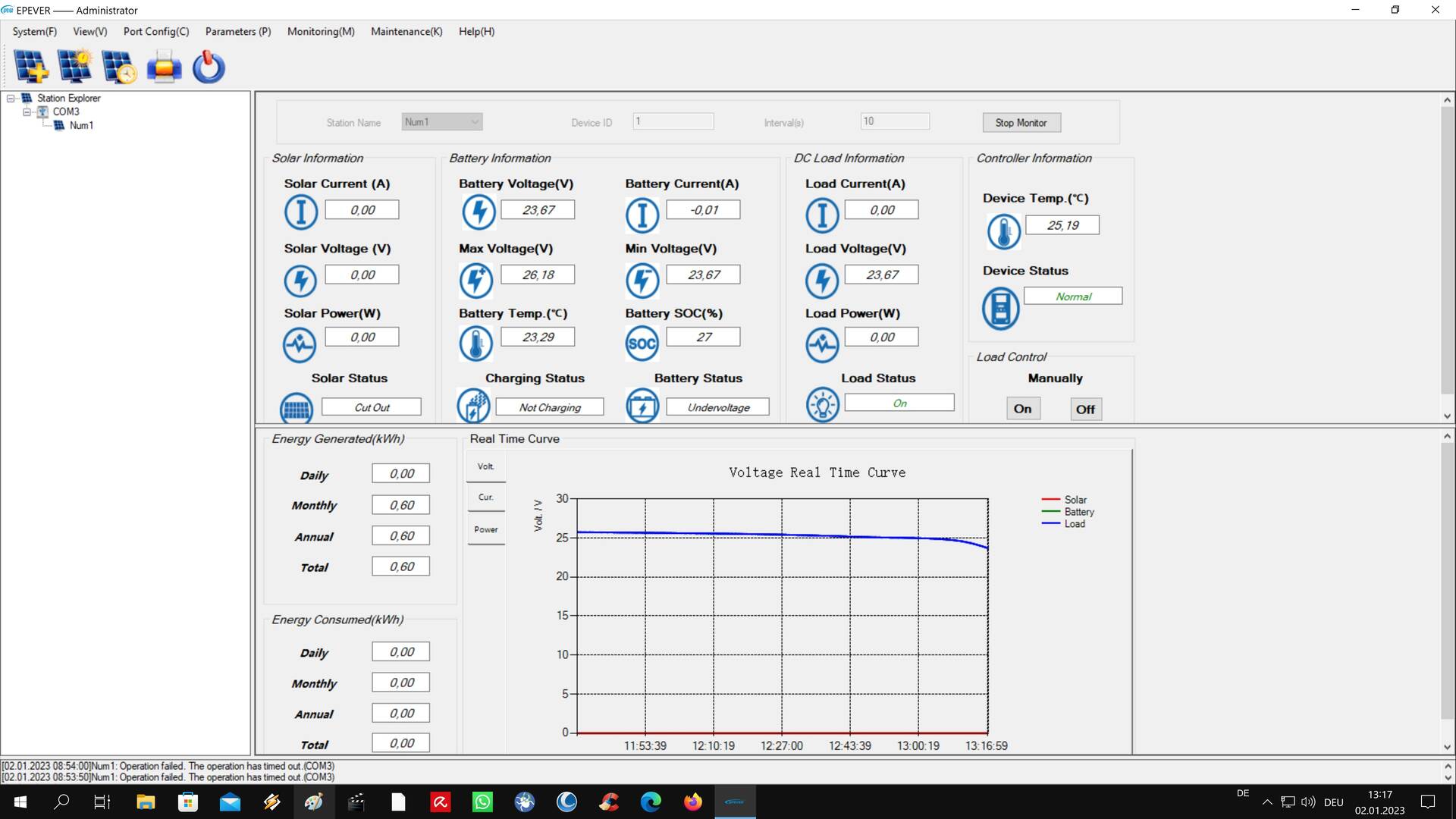Screen dimensions: 1456x819
Task: Open WhatsApp from taskbar
Action: coord(482,802)
